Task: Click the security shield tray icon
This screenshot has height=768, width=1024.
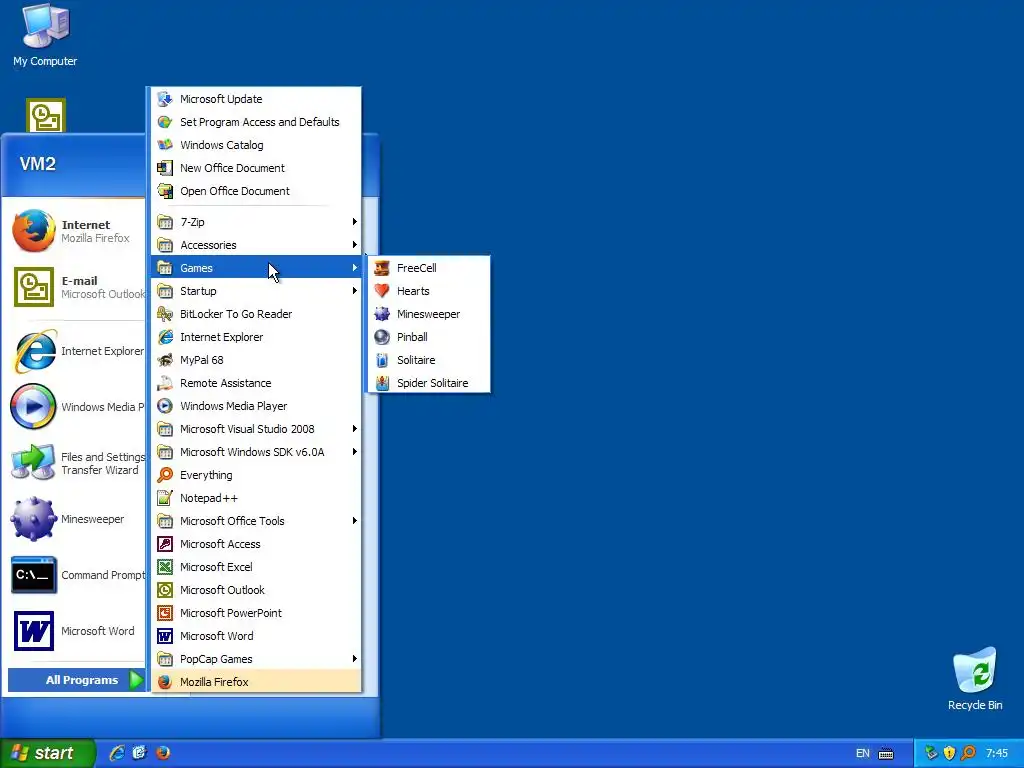Action: (x=950, y=753)
